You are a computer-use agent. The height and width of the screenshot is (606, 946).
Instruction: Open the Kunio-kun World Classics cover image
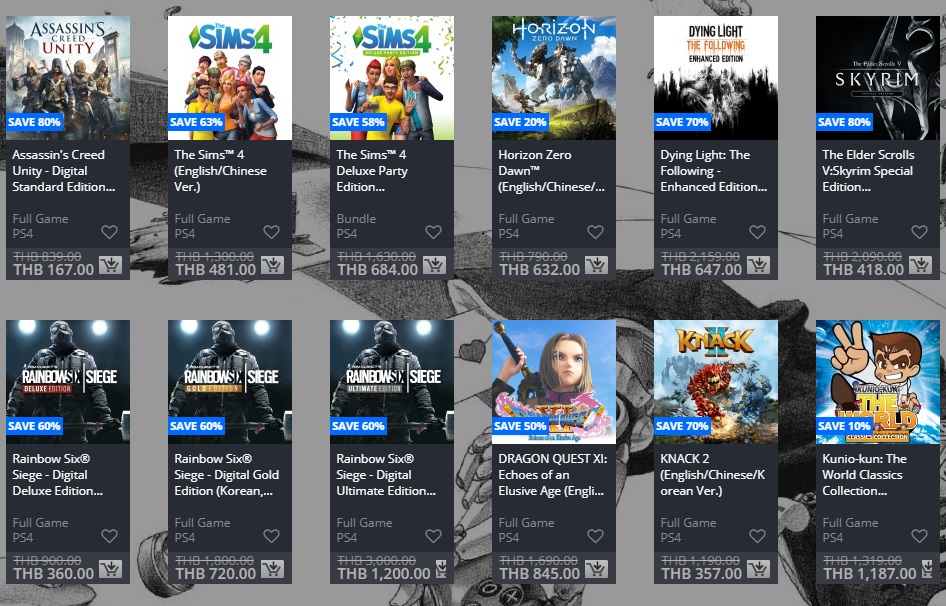click(x=877, y=382)
